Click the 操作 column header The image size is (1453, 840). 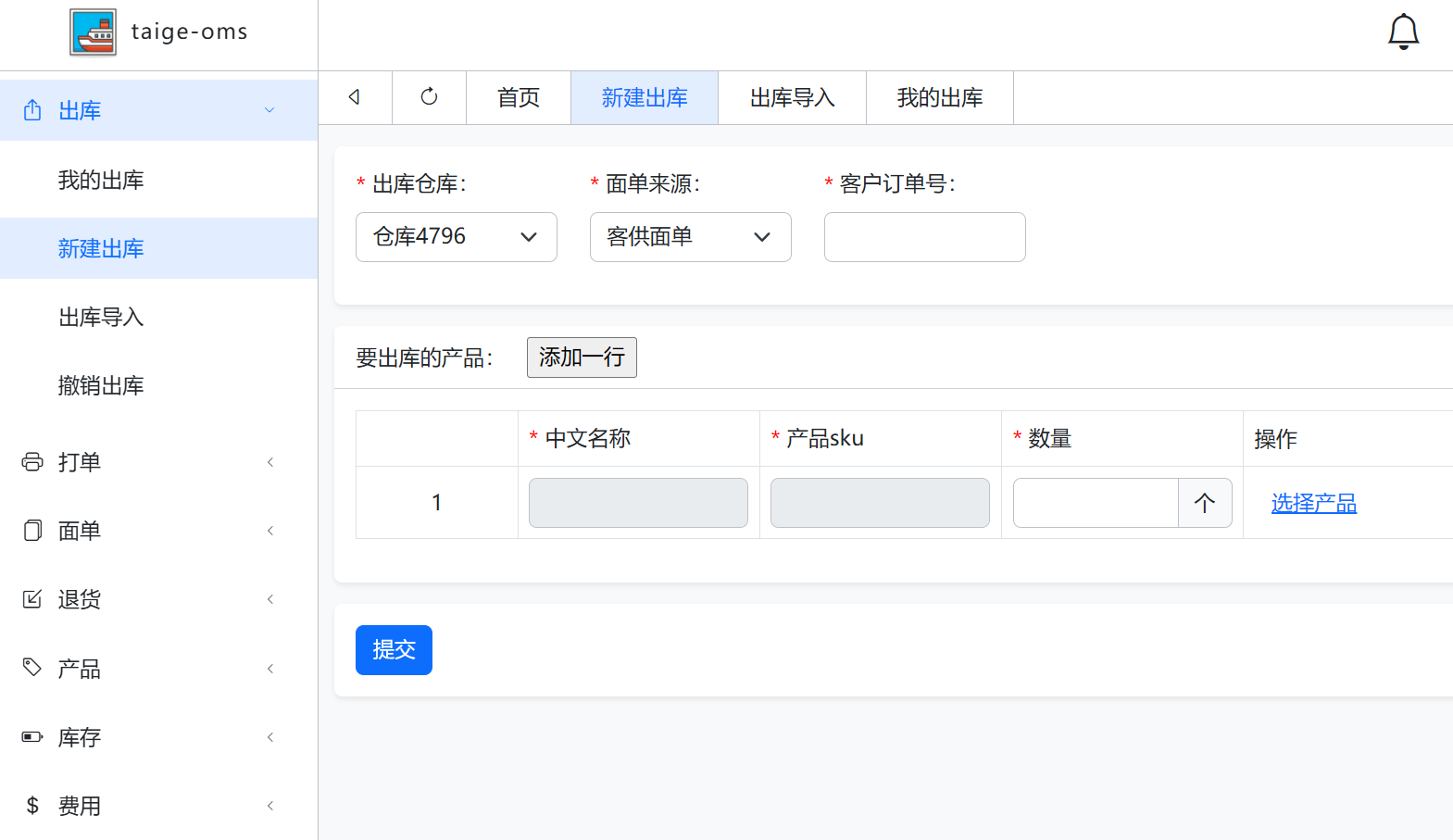click(x=1275, y=439)
